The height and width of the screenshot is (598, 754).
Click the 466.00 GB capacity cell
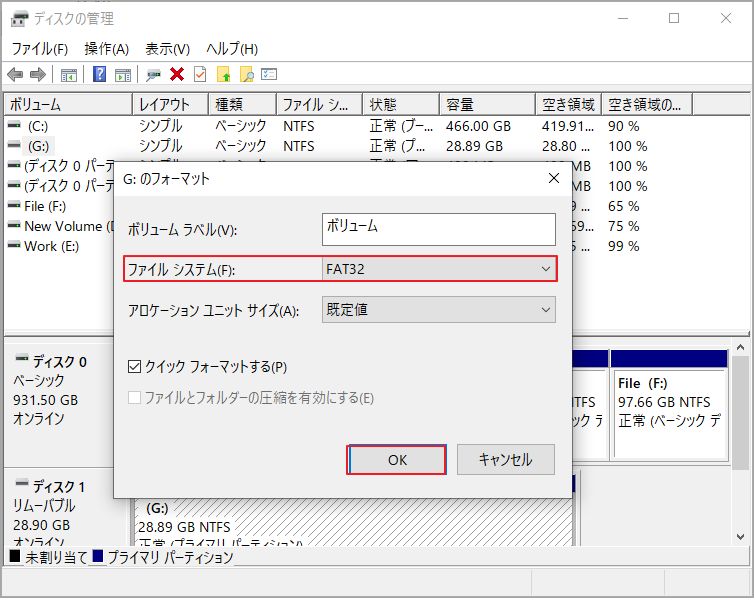point(478,126)
